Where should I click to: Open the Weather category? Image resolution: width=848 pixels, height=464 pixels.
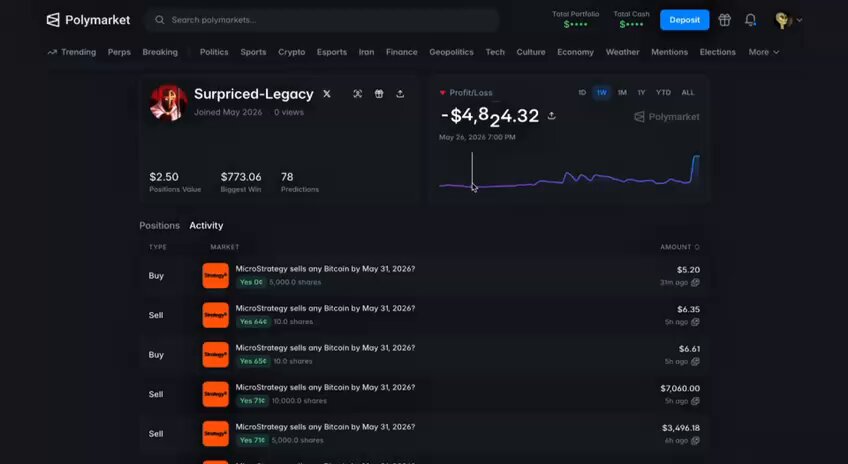(622, 52)
